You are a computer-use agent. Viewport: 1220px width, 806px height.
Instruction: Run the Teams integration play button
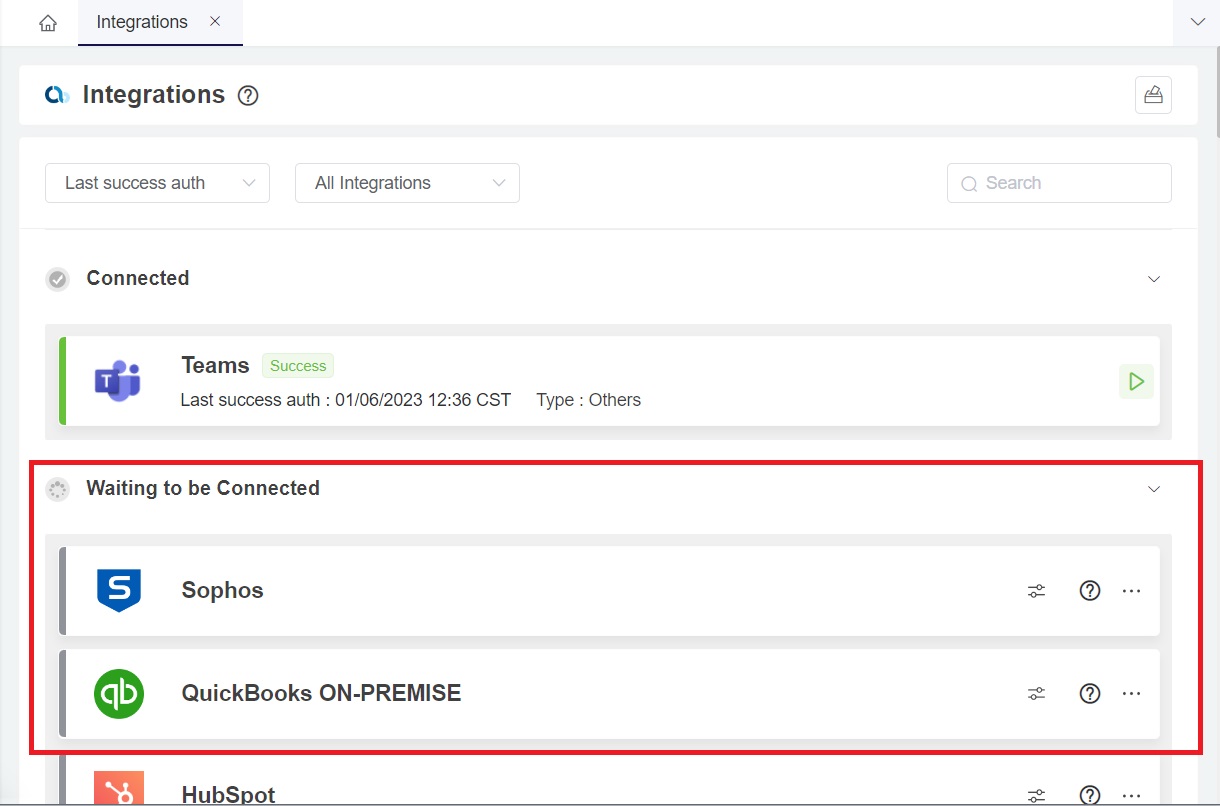(x=1136, y=381)
